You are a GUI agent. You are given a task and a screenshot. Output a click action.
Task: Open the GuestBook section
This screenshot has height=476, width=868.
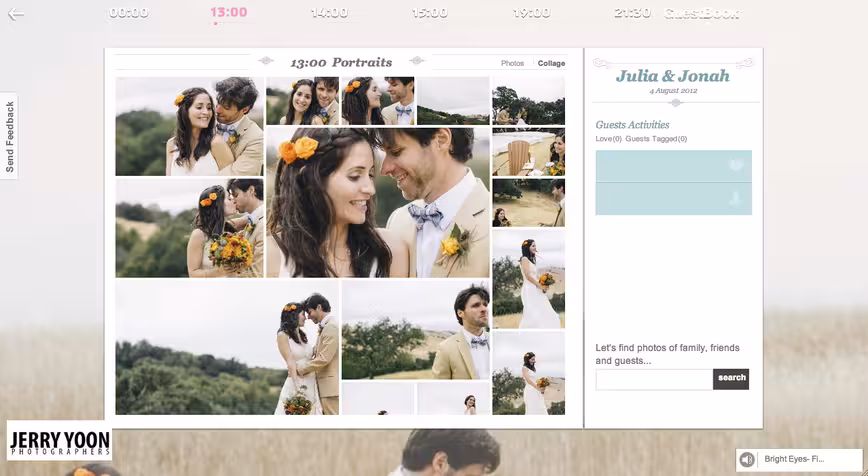[x=701, y=13]
